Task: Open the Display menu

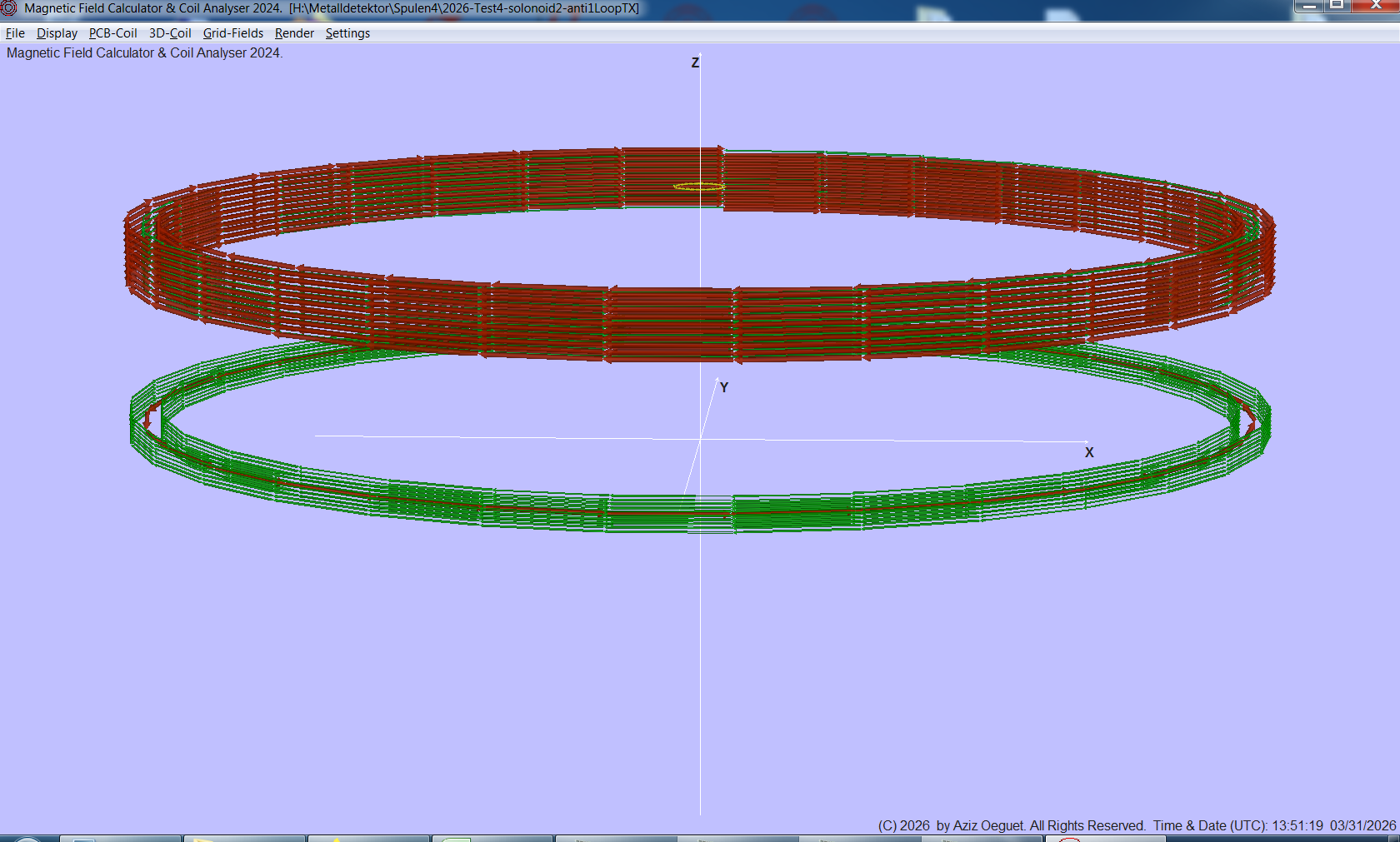Action: click(x=57, y=33)
